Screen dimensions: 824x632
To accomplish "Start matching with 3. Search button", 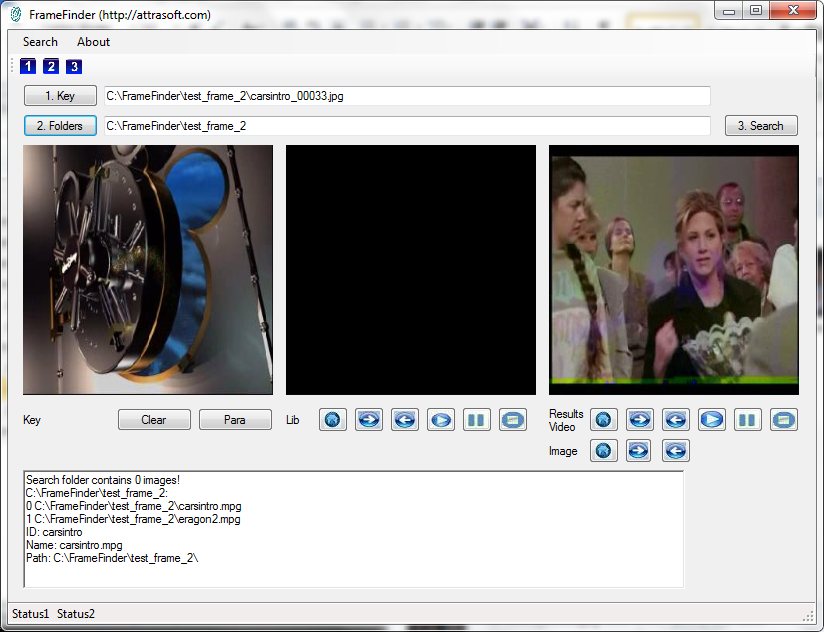I will (x=761, y=126).
